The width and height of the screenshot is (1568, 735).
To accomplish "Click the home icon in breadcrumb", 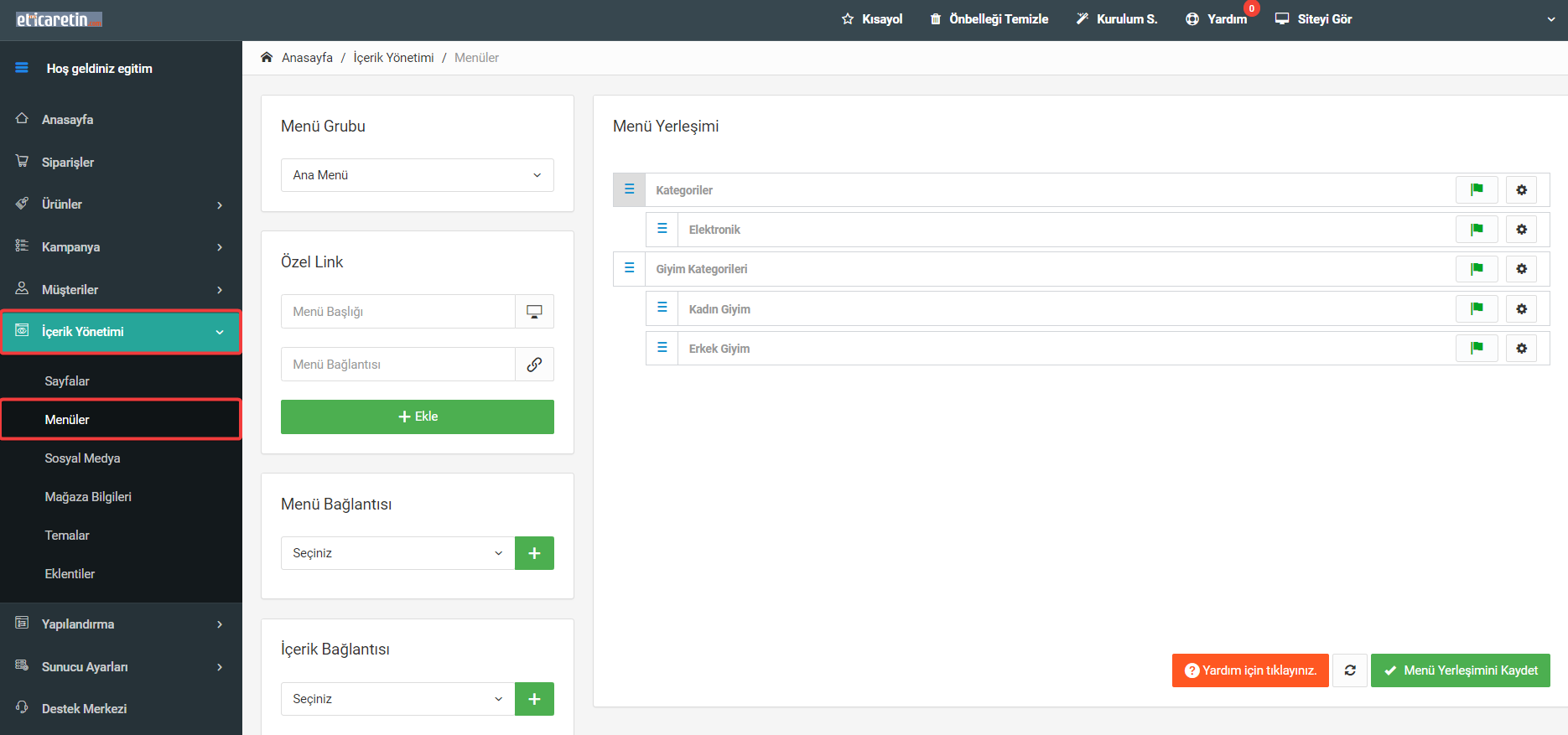I will 267,57.
